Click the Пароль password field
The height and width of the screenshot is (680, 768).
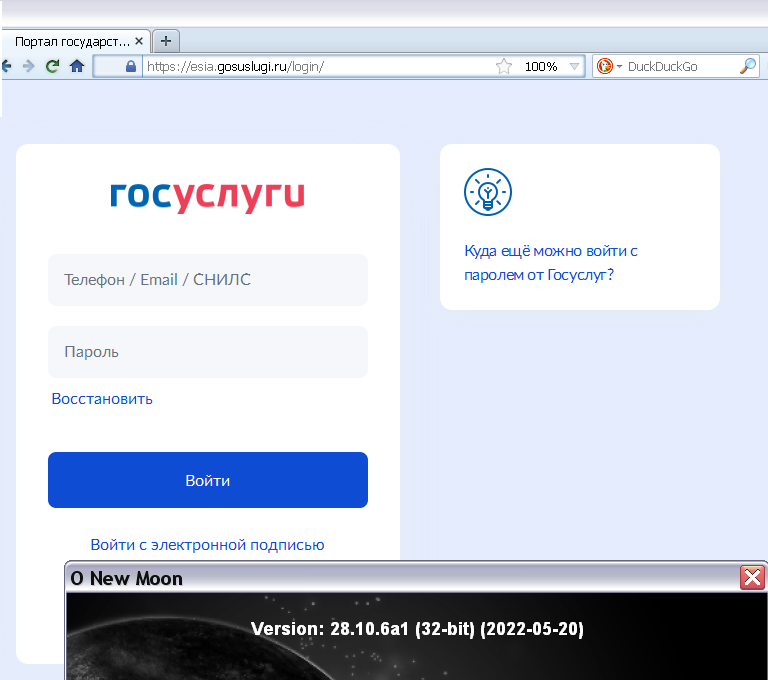click(208, 352)
